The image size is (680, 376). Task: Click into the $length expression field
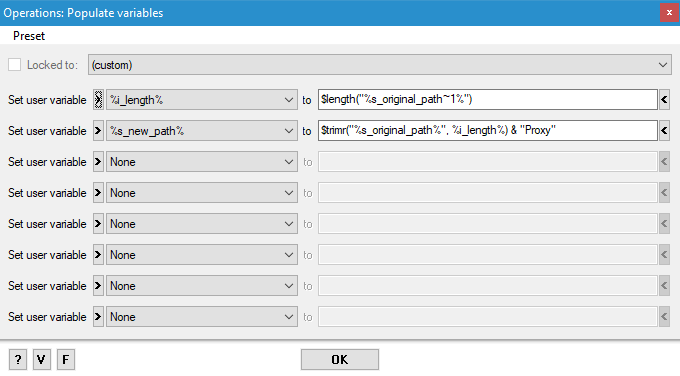click(487, 100)
